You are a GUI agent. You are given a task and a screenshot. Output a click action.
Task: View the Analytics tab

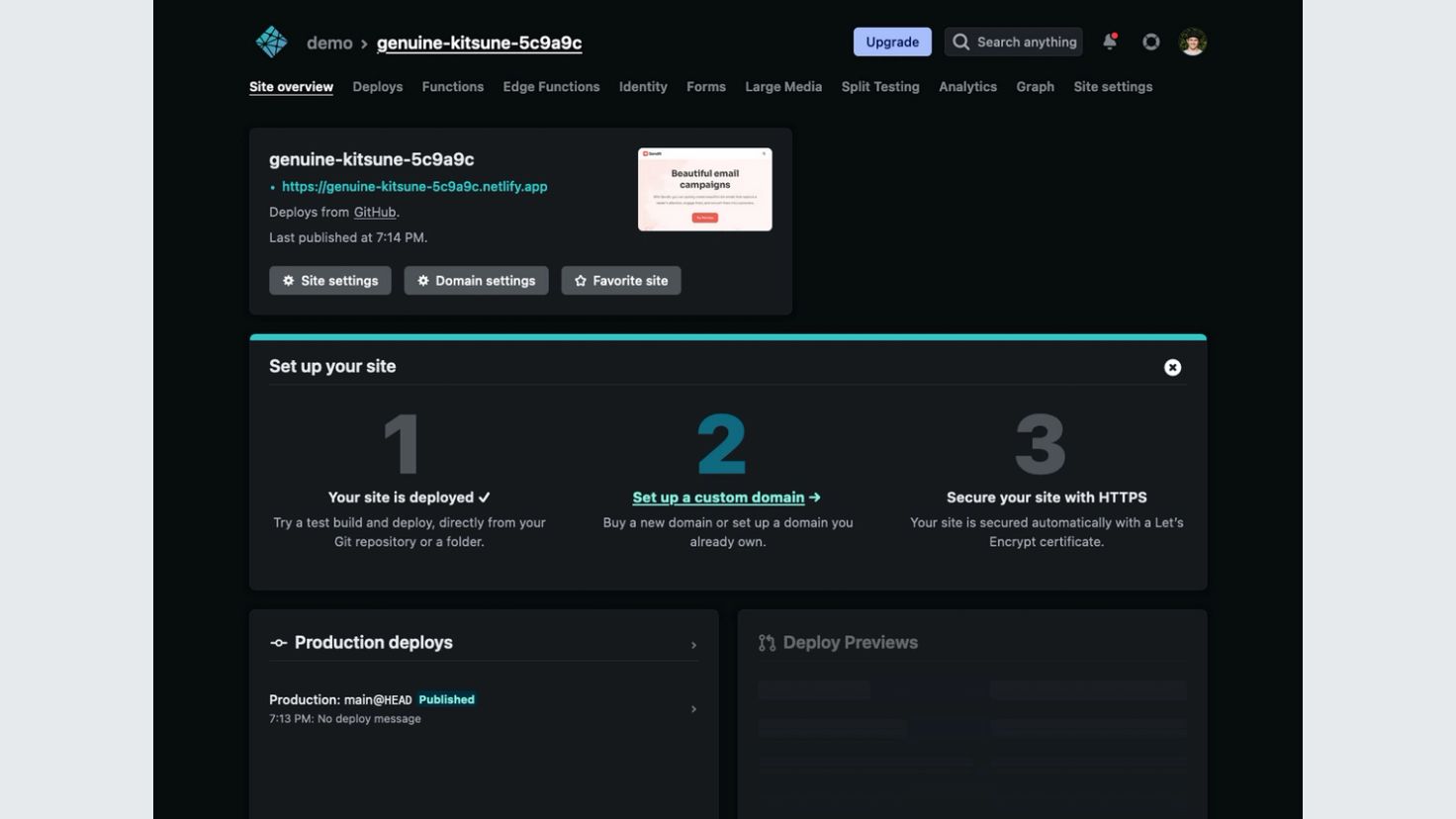[x=967, y=87]
